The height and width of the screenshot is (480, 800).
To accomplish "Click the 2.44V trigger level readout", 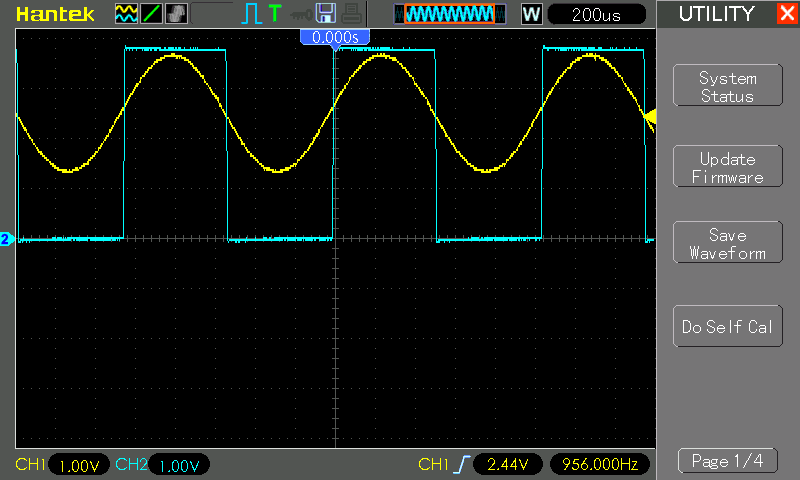I will click(508, 465).
